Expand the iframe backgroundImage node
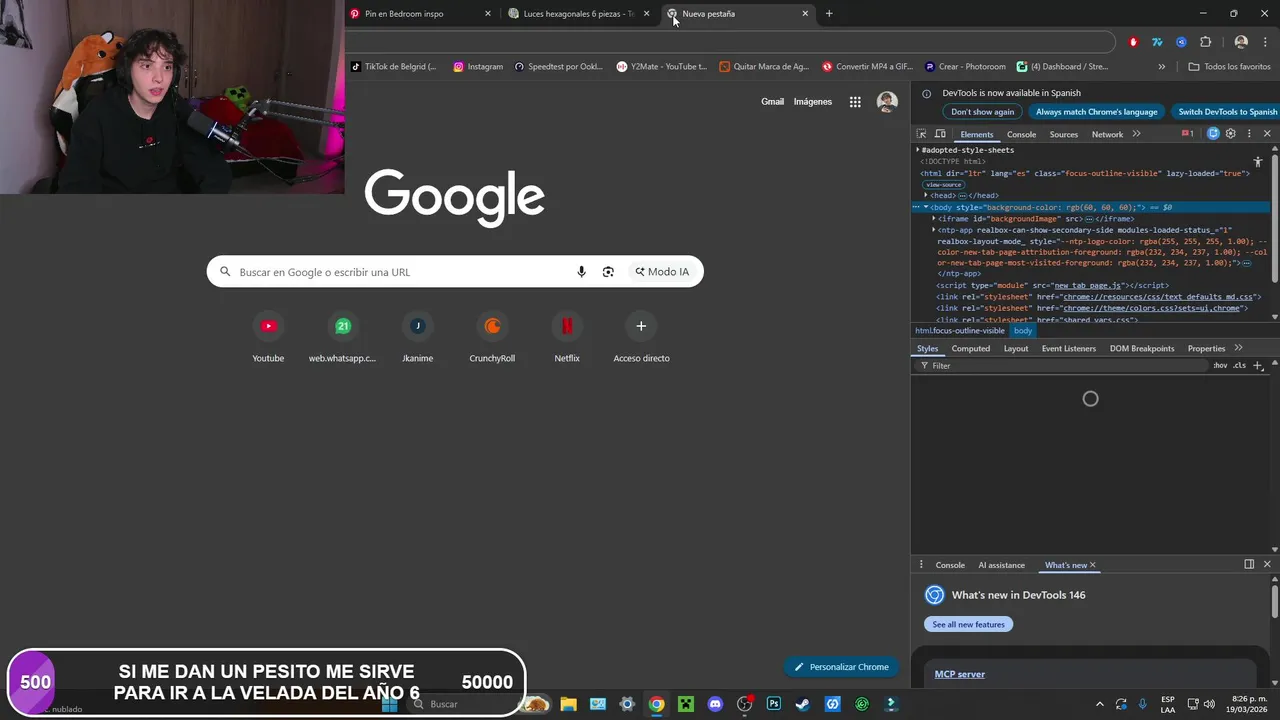The width and height of the screenshot is (1280, 720). coord(934,218)
